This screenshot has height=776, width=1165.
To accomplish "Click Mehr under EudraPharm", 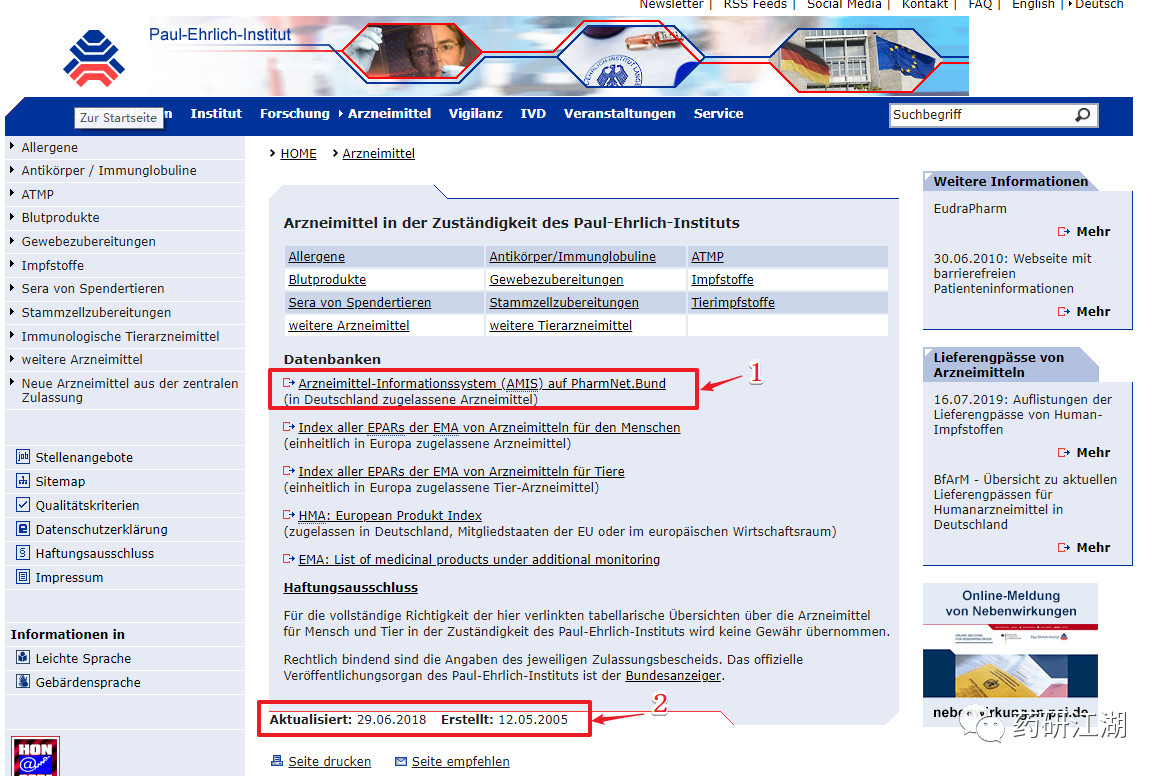I will [x=1093, y=231].
